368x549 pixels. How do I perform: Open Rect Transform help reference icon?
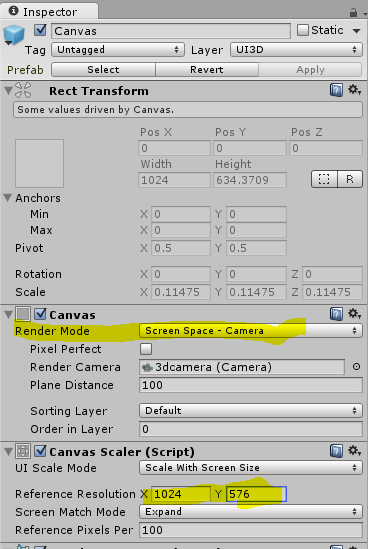[x=336, y=90]
